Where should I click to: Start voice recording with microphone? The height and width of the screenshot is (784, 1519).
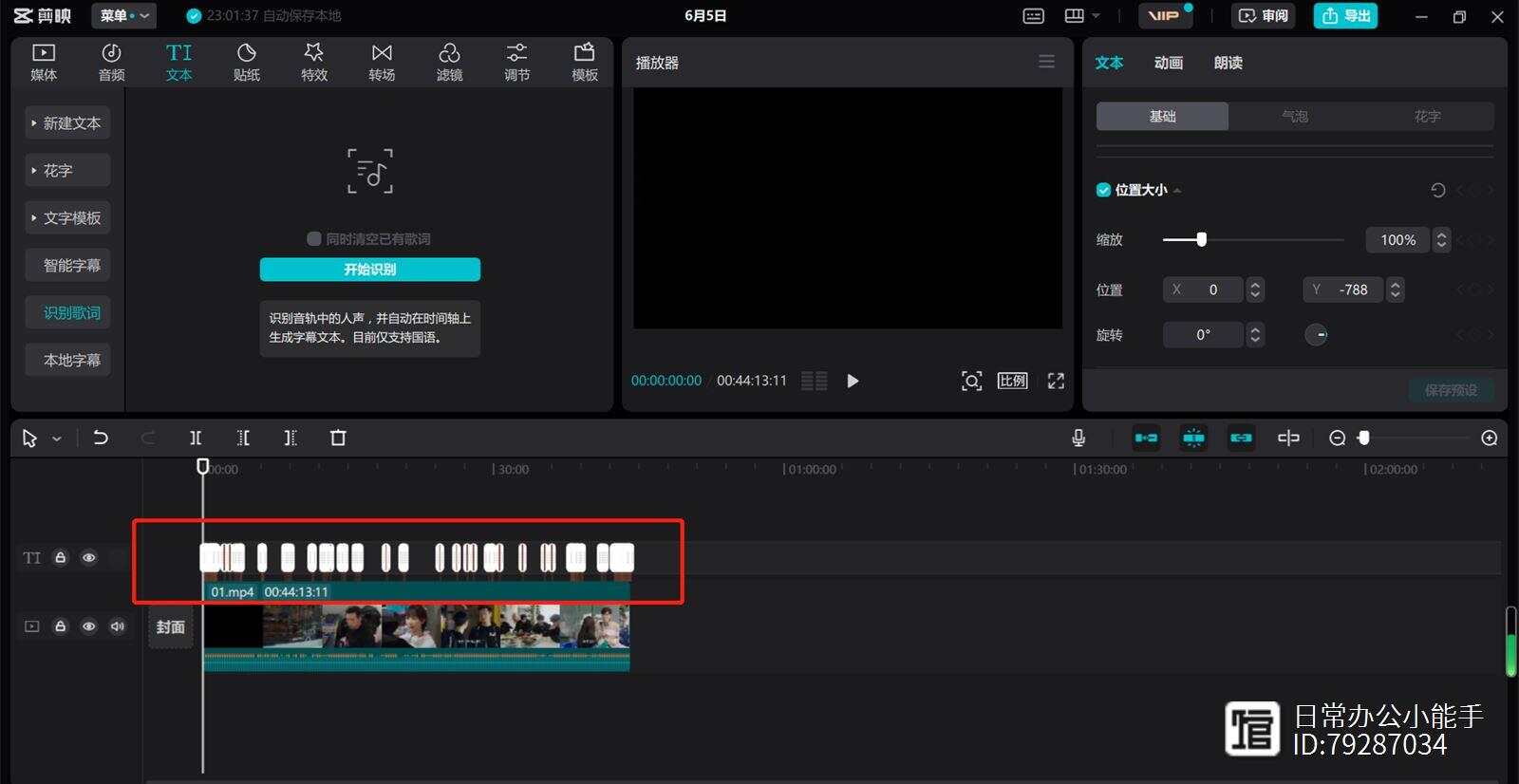[x=1078, y=438]
